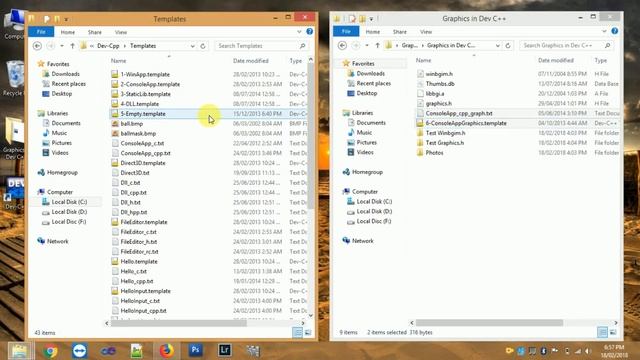Open the View tab in Templates window

point(121,32)
